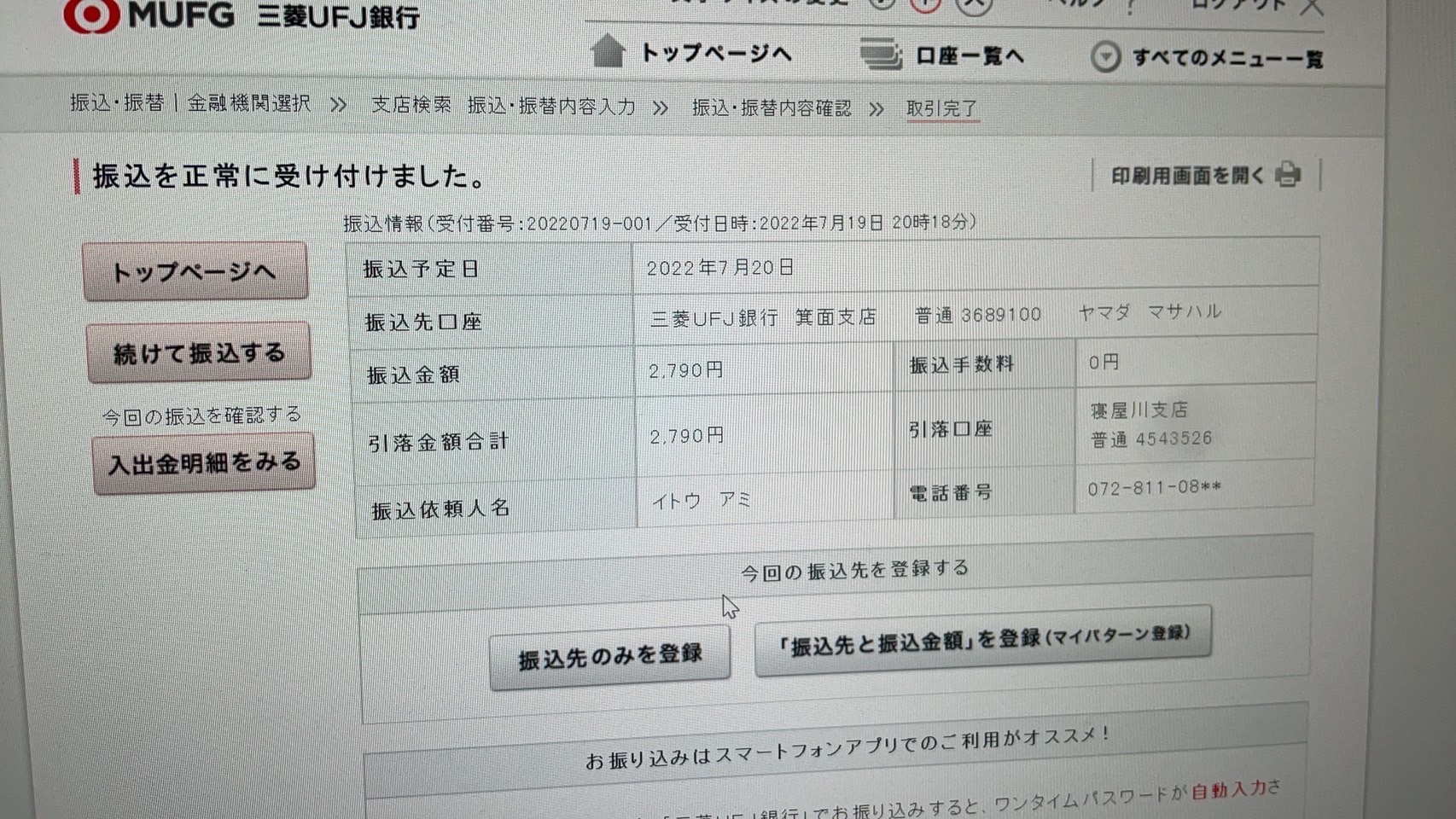Click the receipt number 20220719-001 line
Screen dimensions: 1456x819
pos(660,223)
